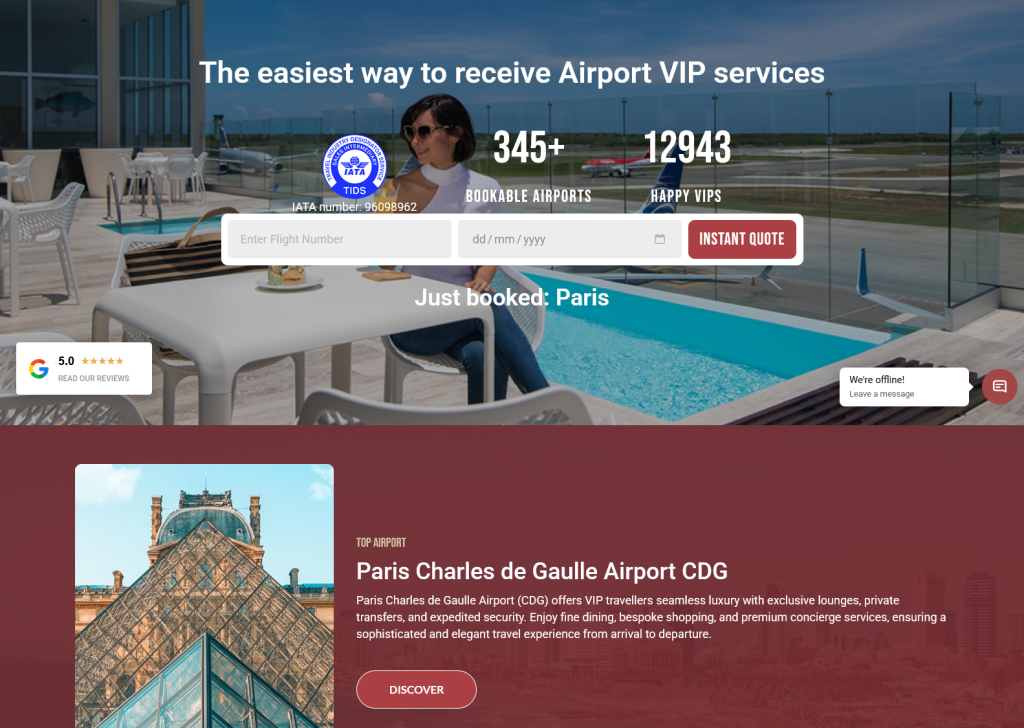Viewport: 1024px width, 728px height.
Task: Click the Just booked: Paris ticker text
Action: (511, 298)
